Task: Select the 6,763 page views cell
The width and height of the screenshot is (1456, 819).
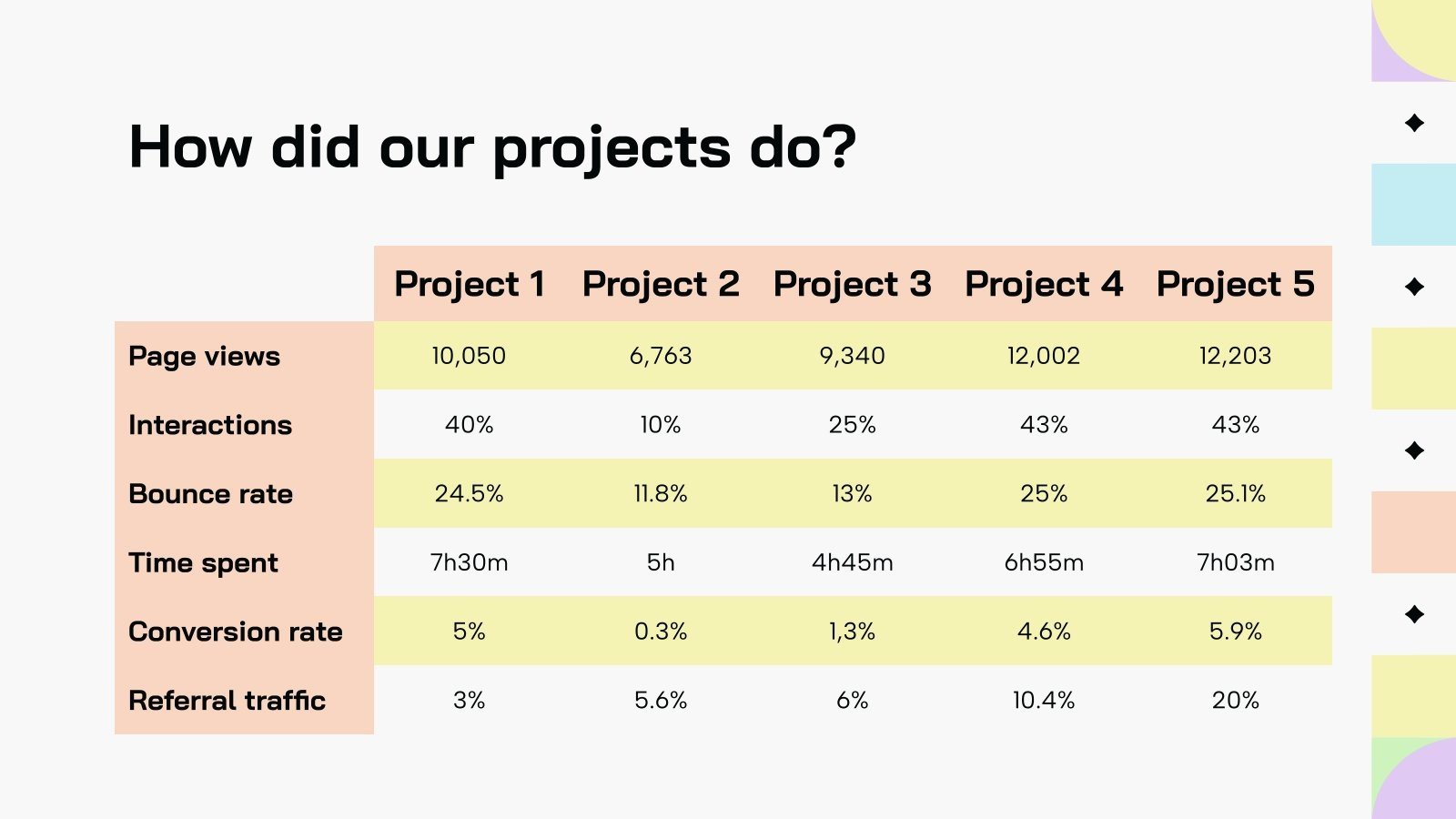Action: [661, 356]
